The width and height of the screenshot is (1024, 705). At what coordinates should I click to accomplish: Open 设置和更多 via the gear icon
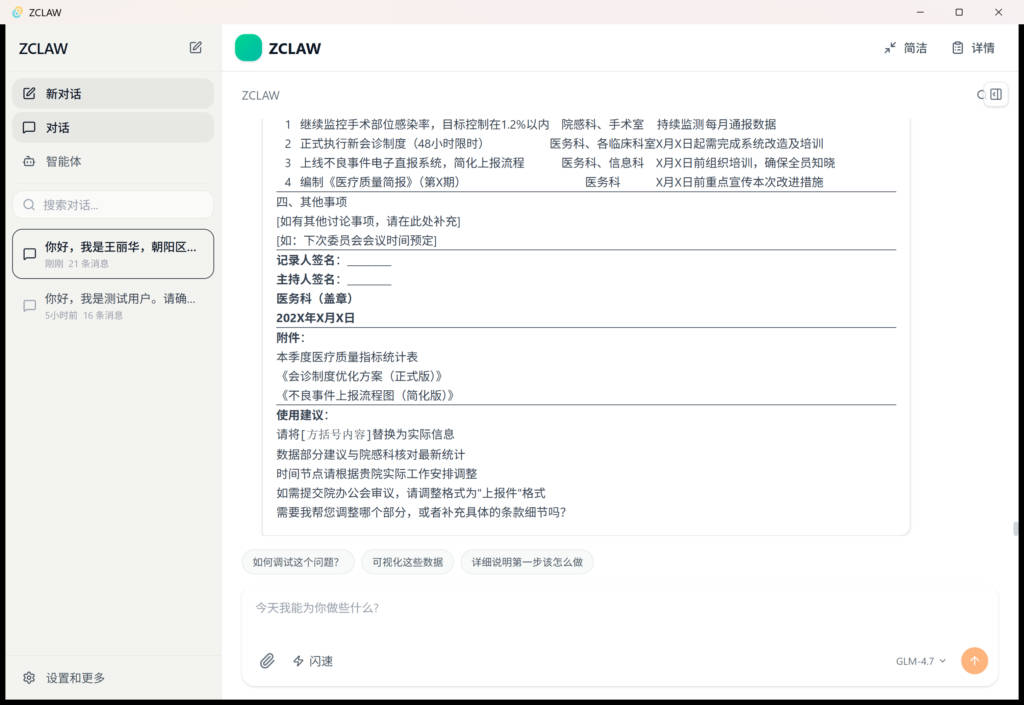pyautogui.click(x=29, y=678)
